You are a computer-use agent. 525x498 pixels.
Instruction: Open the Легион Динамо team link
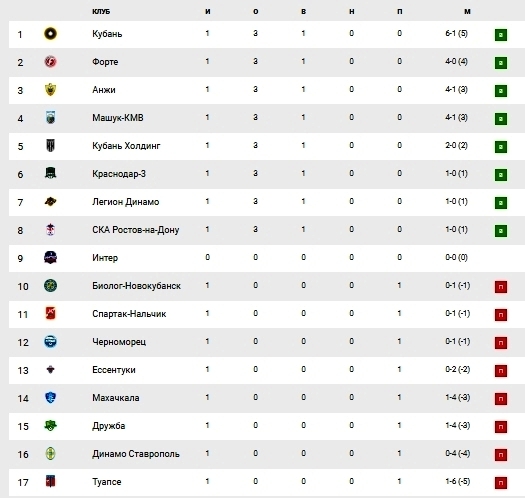(126, 202)
